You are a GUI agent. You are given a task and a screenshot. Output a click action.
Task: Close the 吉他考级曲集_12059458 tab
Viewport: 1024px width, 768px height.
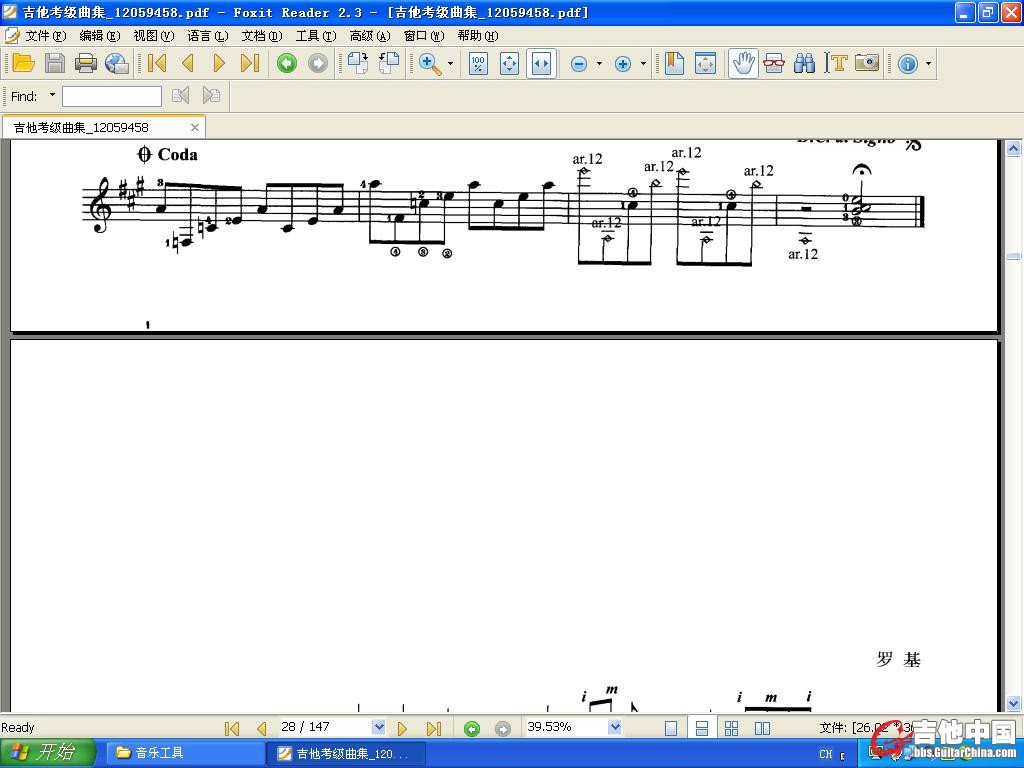[x=195, y=127]
